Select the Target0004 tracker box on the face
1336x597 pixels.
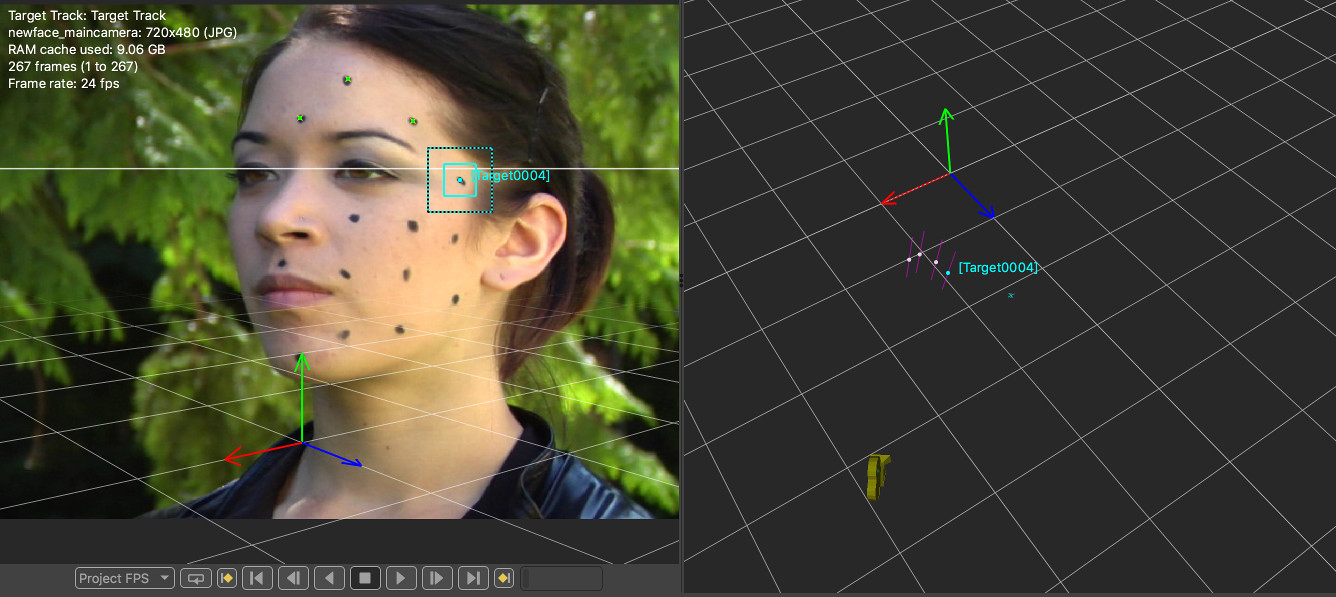click(x=460, y=180)
